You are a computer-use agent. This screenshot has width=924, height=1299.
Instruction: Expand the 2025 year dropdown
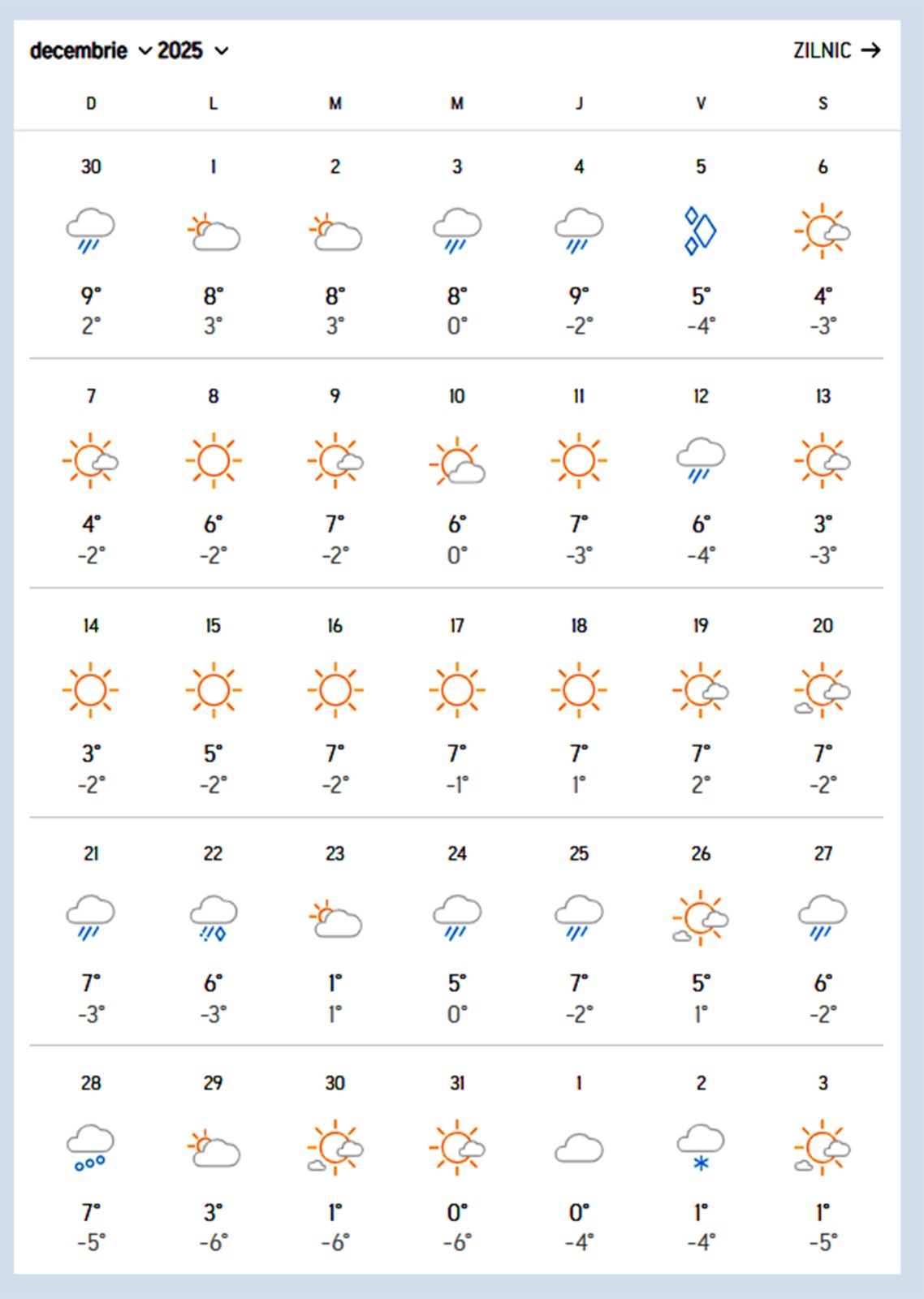(x=192, y=51)
